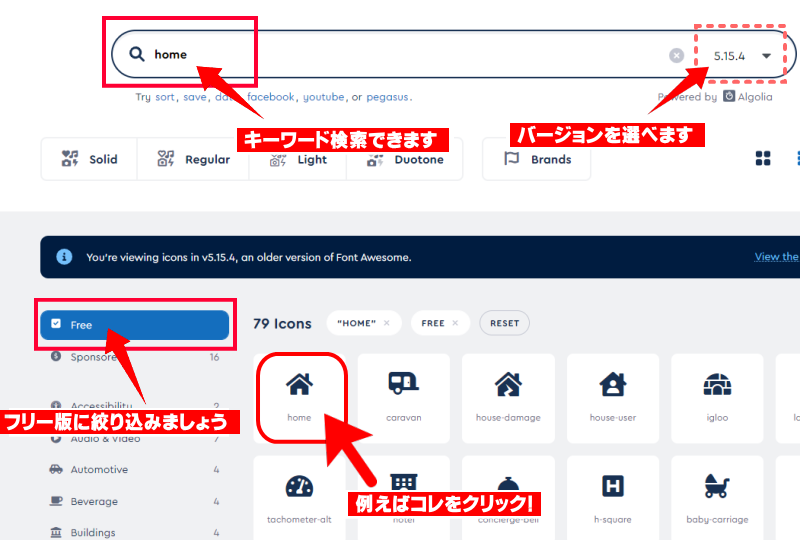This screenshot has height=540, width=800.
Task: Click the info icon in the banner
Action: click(64, 256)
